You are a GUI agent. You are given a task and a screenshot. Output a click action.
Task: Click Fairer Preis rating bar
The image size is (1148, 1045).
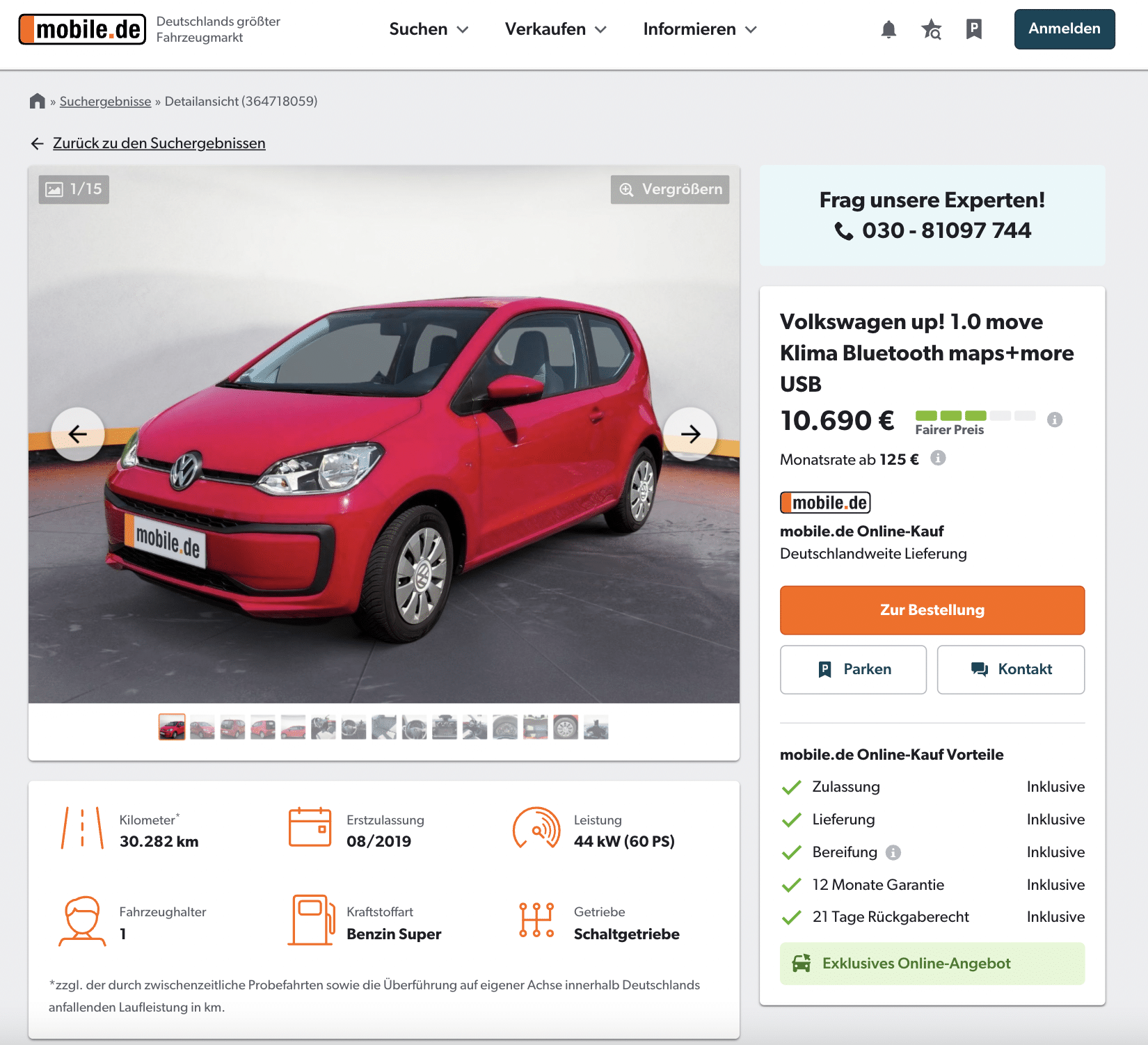tap(975, 416)
